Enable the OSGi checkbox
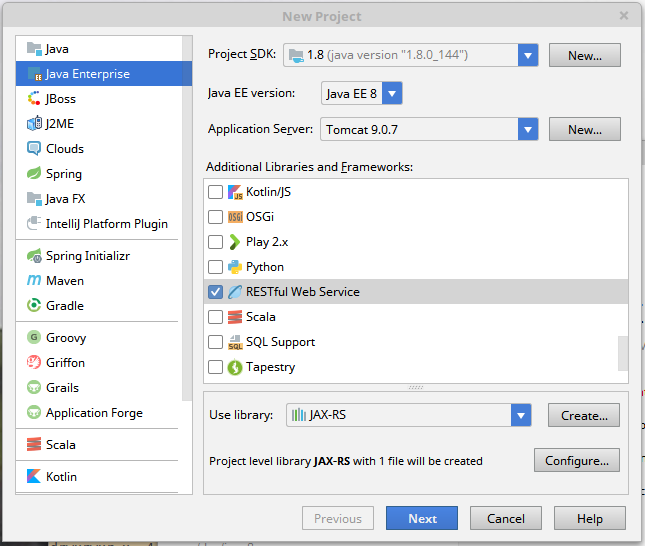The image size is (645, 546). point(216,217)
